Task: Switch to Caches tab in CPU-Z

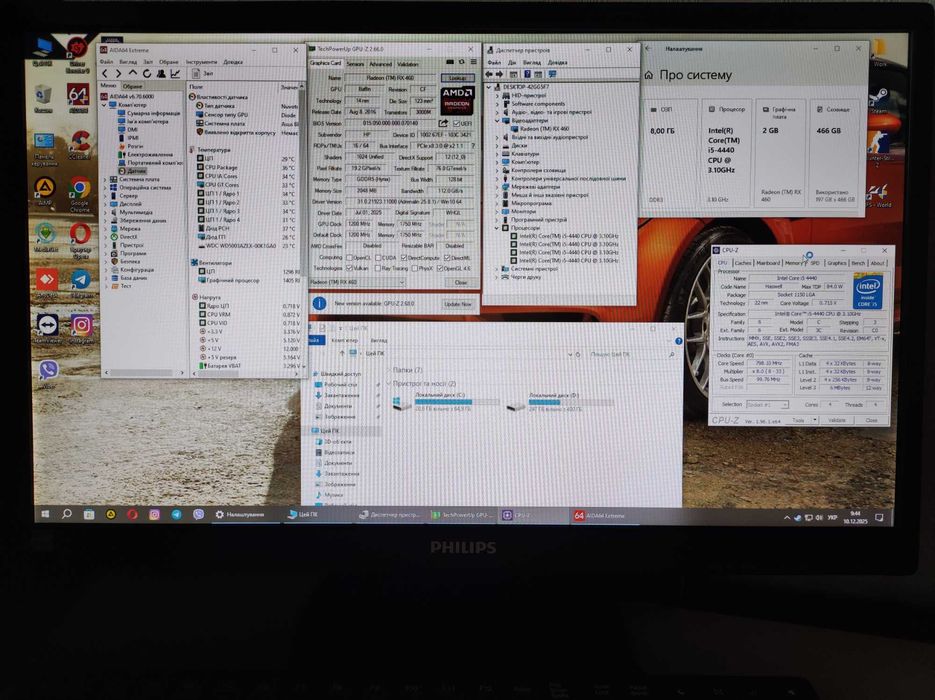Action: click(742, 262)
